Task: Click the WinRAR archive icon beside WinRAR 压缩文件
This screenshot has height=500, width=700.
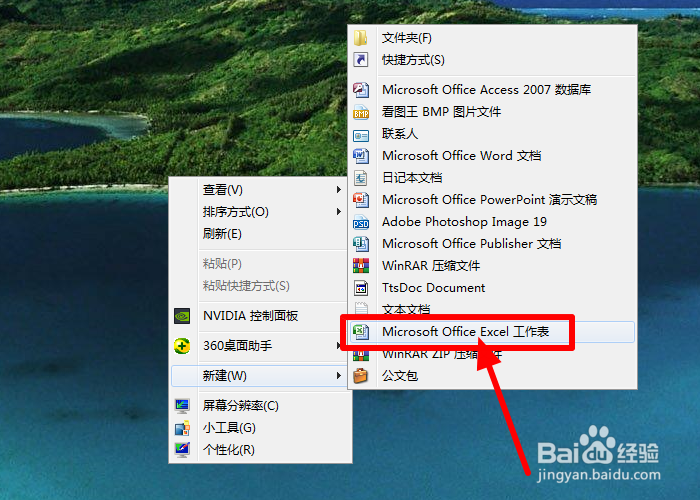Action: [361, 266]
